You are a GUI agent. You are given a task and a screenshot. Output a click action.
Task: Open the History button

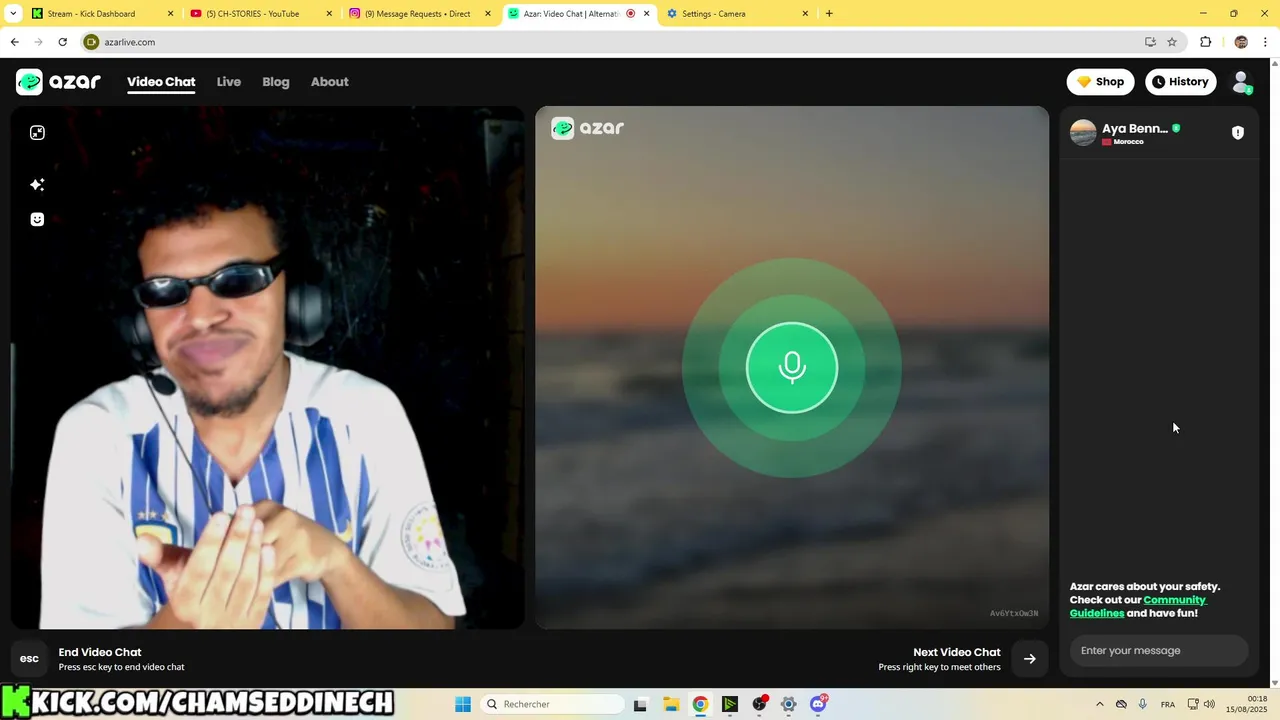pos(1180,82)
